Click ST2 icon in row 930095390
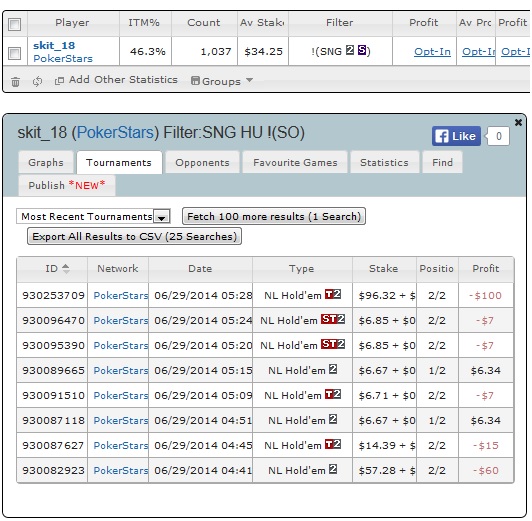 tap(333, 344)
